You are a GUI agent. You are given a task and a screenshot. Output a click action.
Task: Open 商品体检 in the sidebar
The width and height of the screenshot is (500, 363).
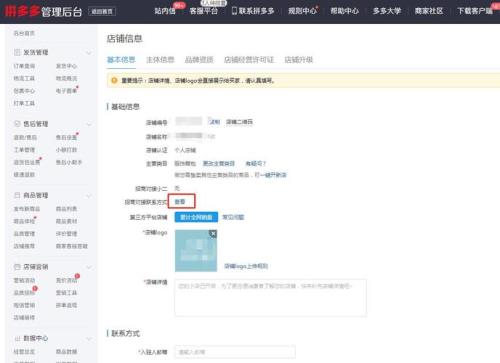click(x=24, y=221)
